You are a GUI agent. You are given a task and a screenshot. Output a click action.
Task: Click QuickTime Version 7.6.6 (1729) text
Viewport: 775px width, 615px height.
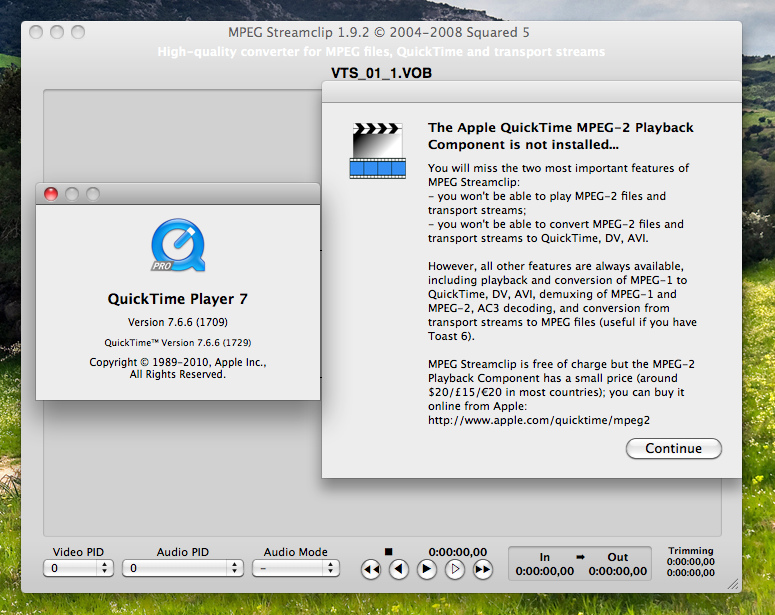(178, 343)
